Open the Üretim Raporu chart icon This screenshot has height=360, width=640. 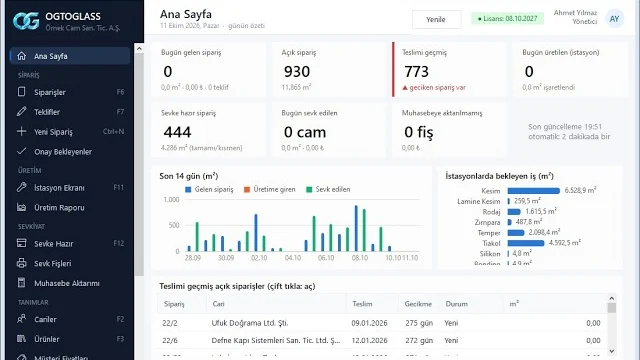click(21, 207)
